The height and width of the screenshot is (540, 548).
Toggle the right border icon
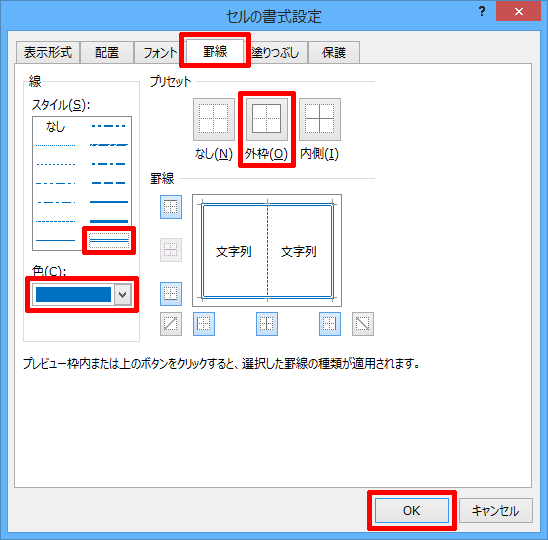coord(330,324)
